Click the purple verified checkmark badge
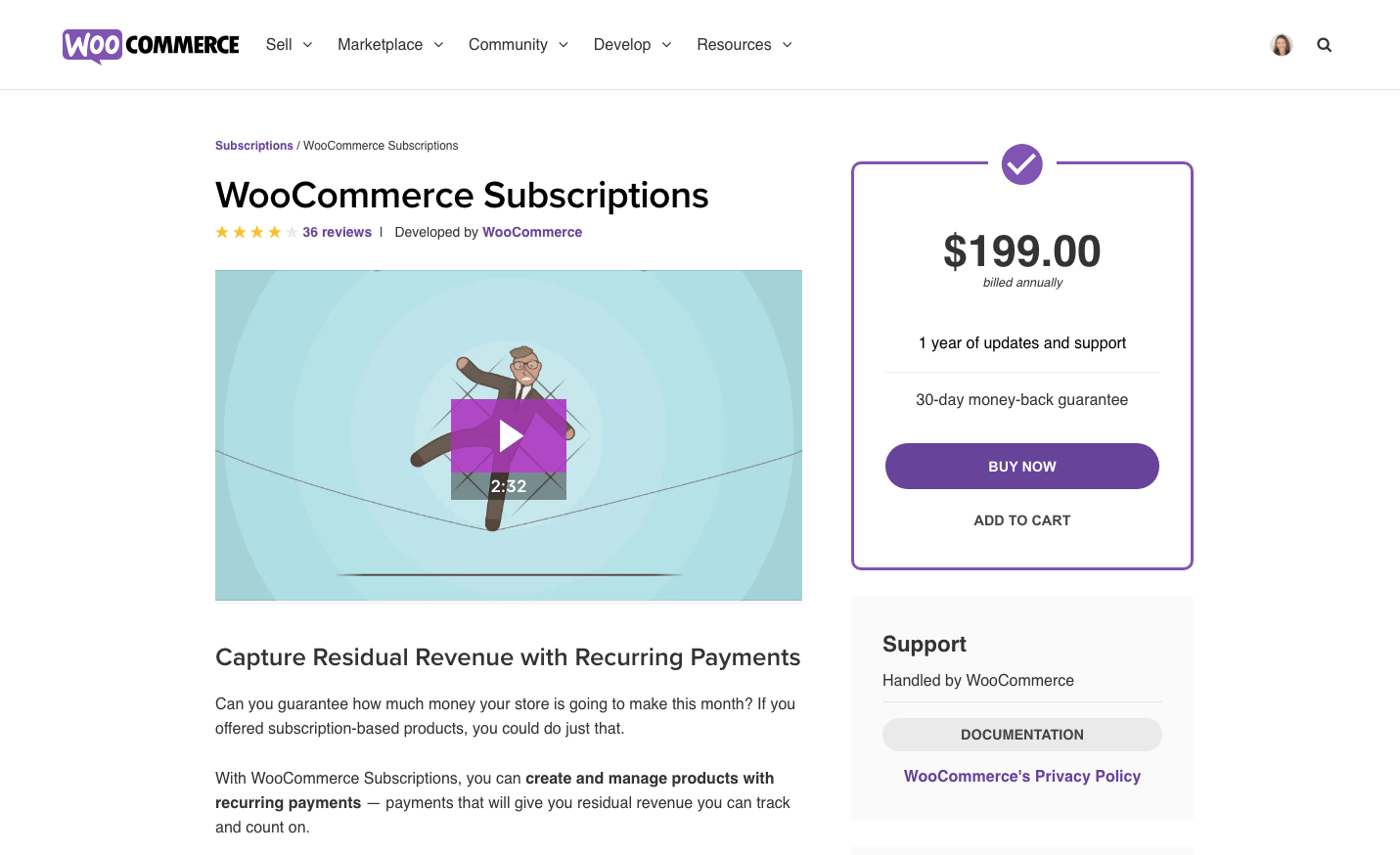The height and width of the screenshot is (855, 1400). [x=1022, y=164]
